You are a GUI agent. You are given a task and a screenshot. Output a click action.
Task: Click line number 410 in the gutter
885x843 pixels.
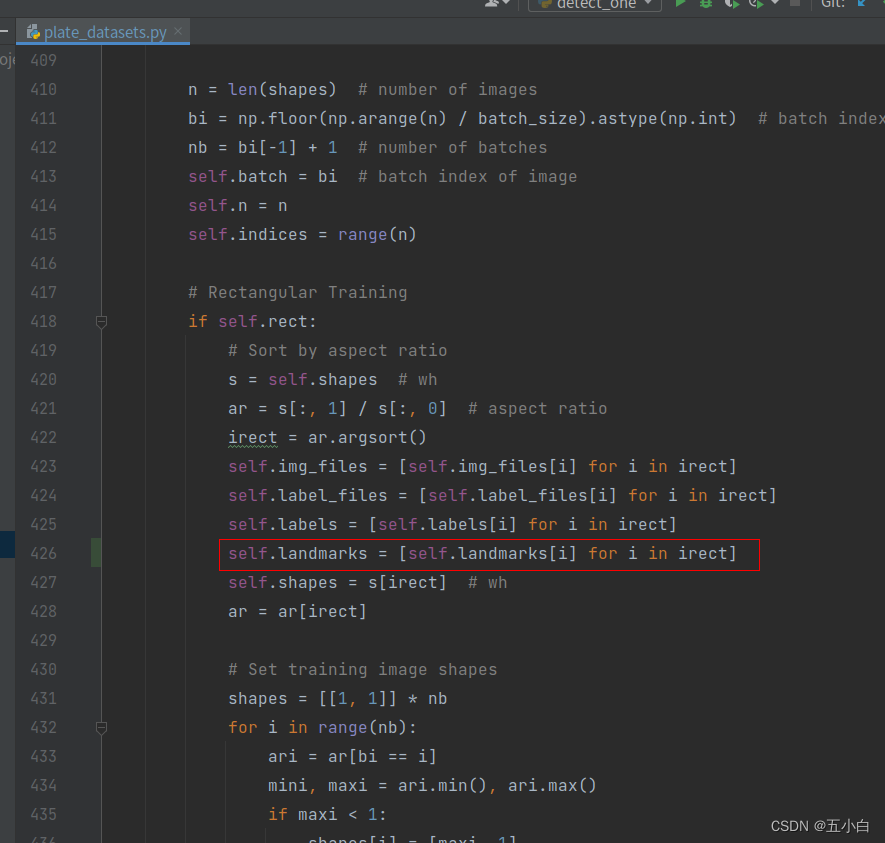[x=43, y=90]
